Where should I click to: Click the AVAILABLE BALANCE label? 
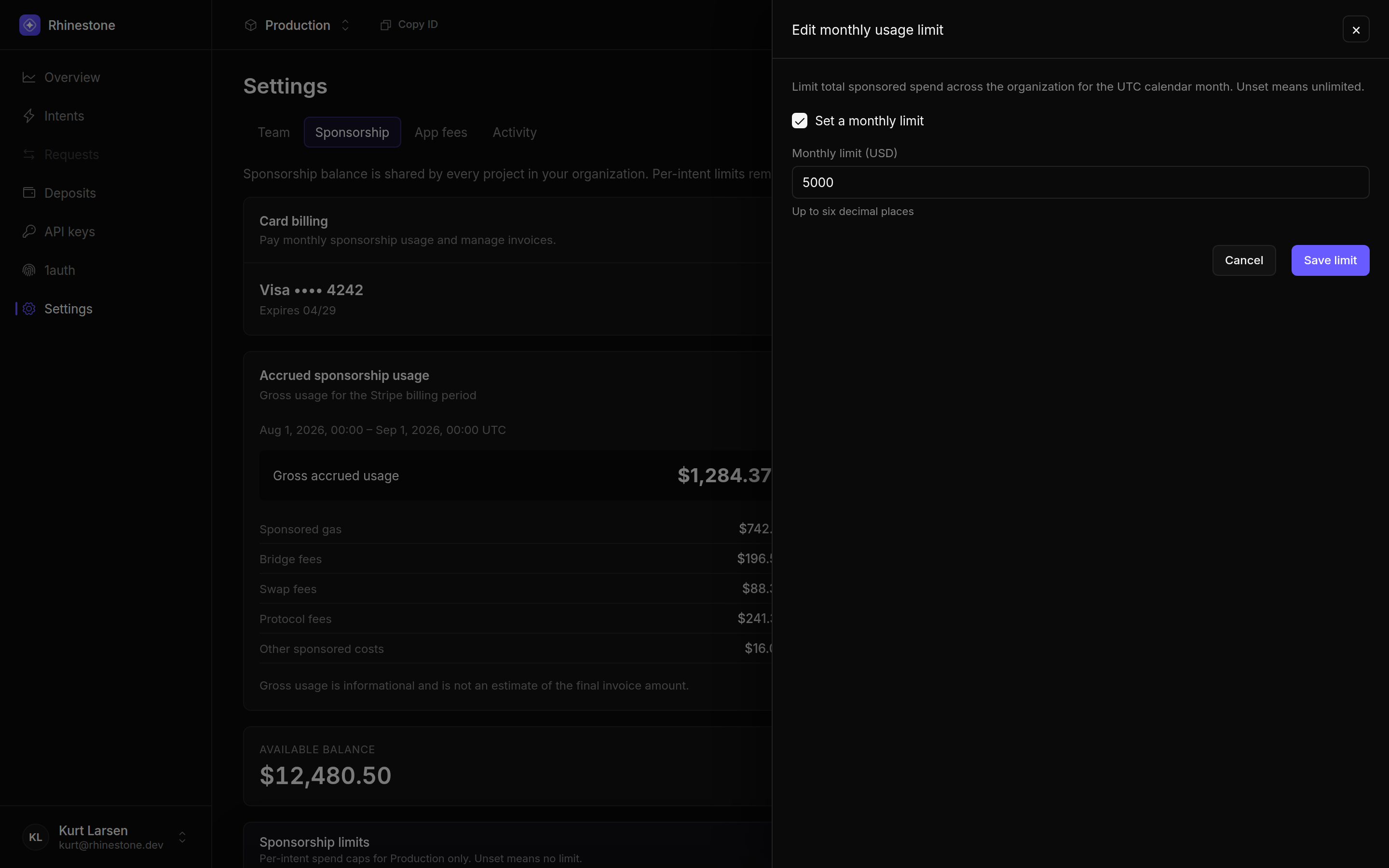point(317,750)
